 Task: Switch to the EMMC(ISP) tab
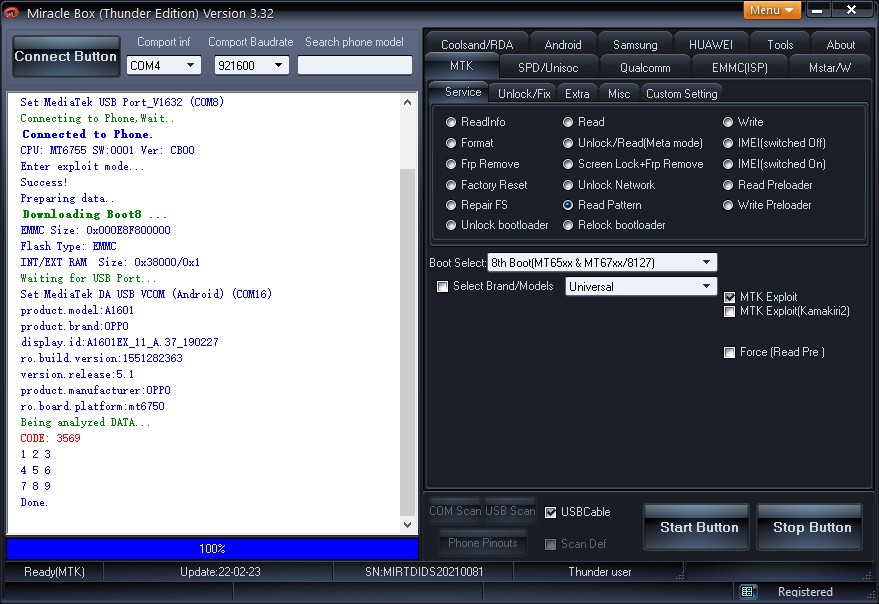coord(739,68)
